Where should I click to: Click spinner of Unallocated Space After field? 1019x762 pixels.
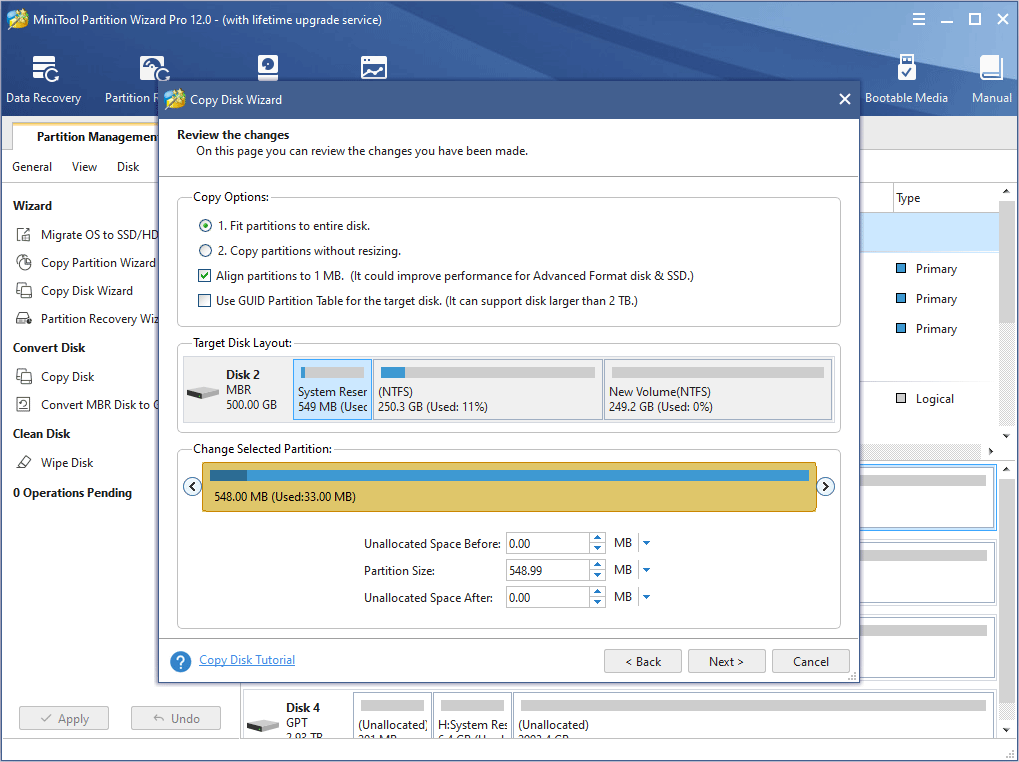[x=598, y=597]
